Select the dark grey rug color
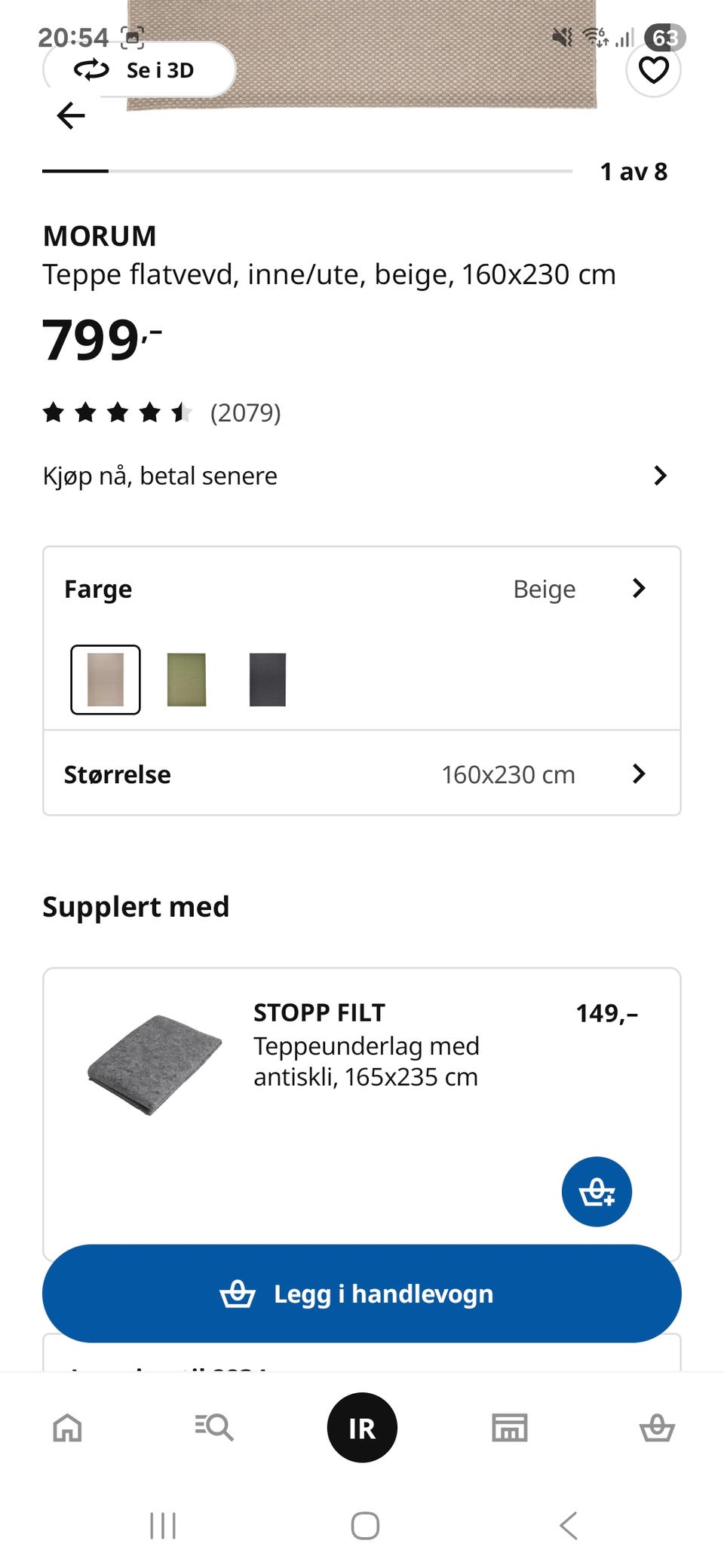 point(268,679)
